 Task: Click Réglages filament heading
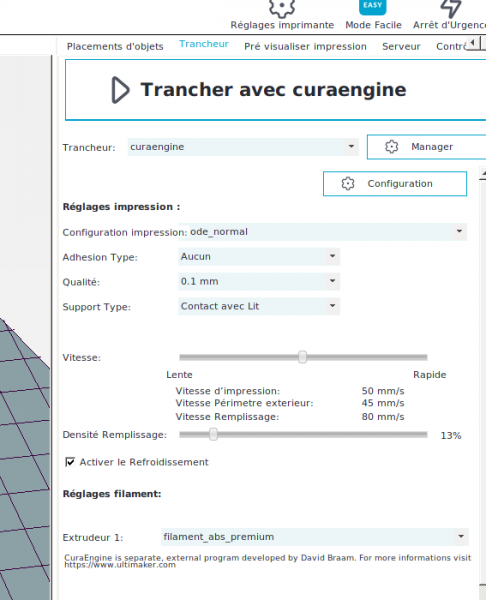(x=112, y=494)
